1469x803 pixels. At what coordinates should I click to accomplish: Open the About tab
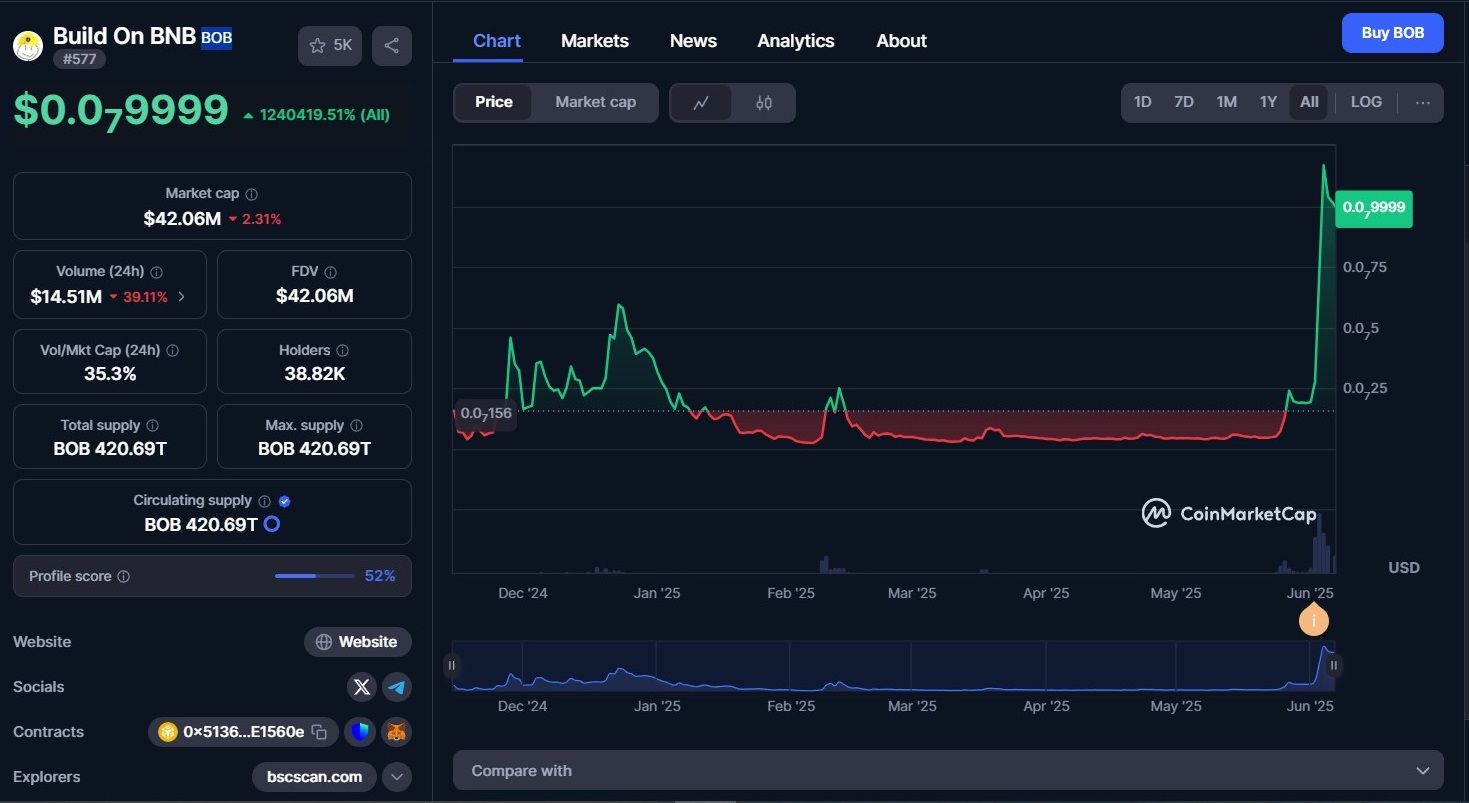pyautogui.click(x=901, y=41)
